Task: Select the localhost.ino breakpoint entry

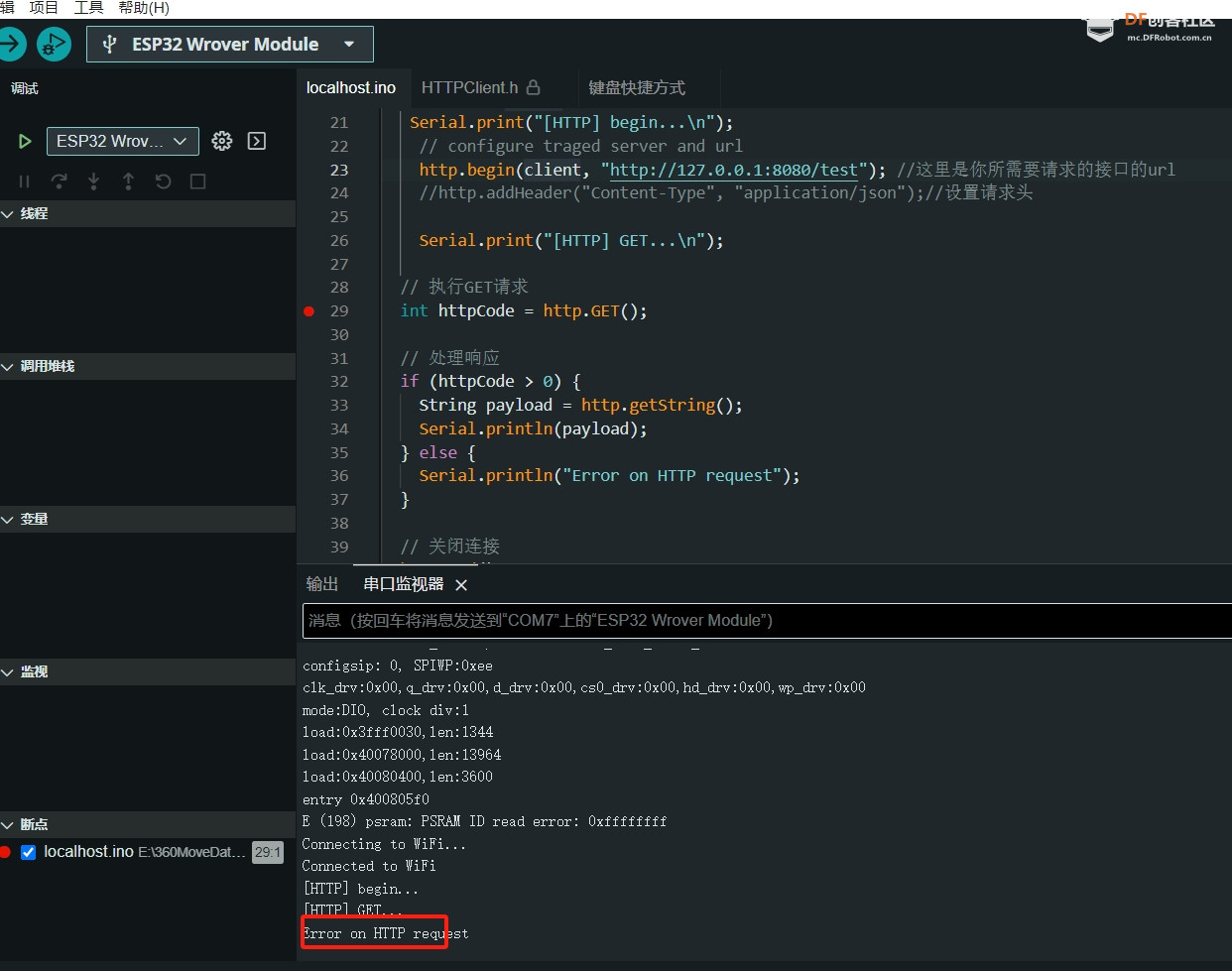Action: pos(148,852)
